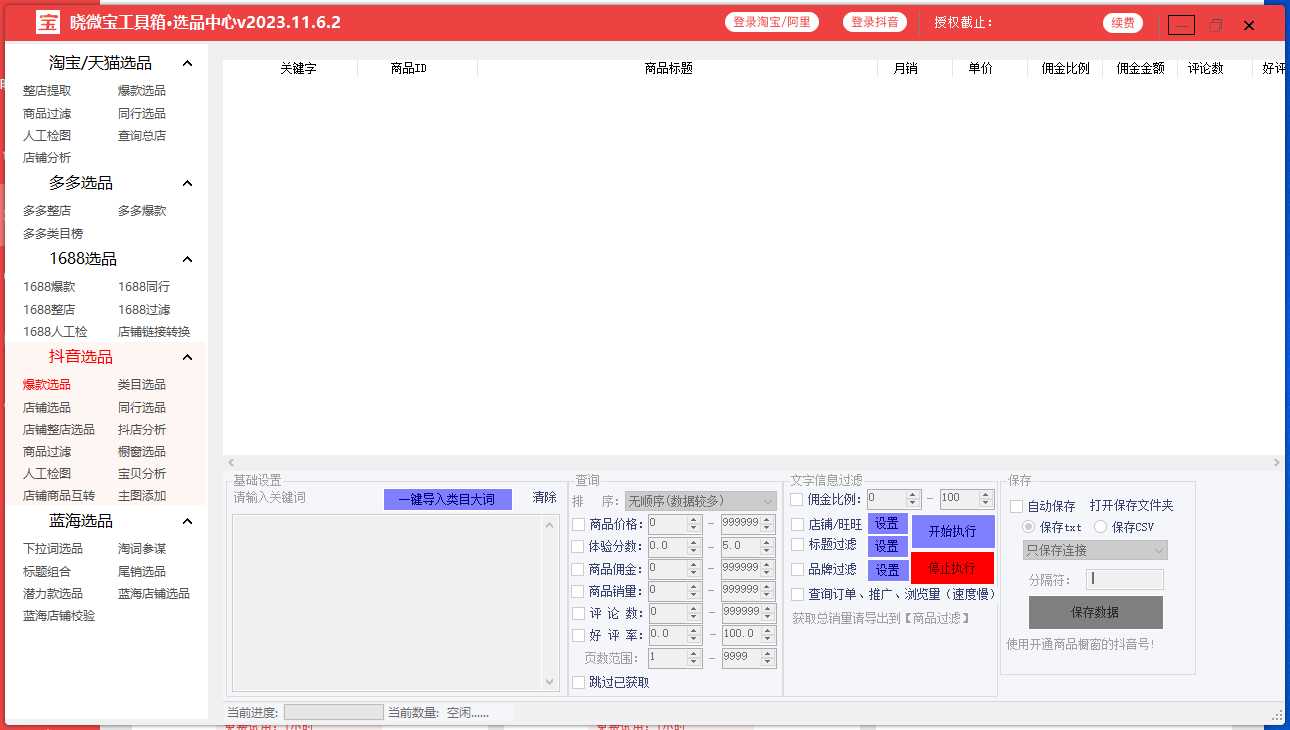Click the 开始执行 start button
Viewport: 1290px width, 730px height.
952,531
